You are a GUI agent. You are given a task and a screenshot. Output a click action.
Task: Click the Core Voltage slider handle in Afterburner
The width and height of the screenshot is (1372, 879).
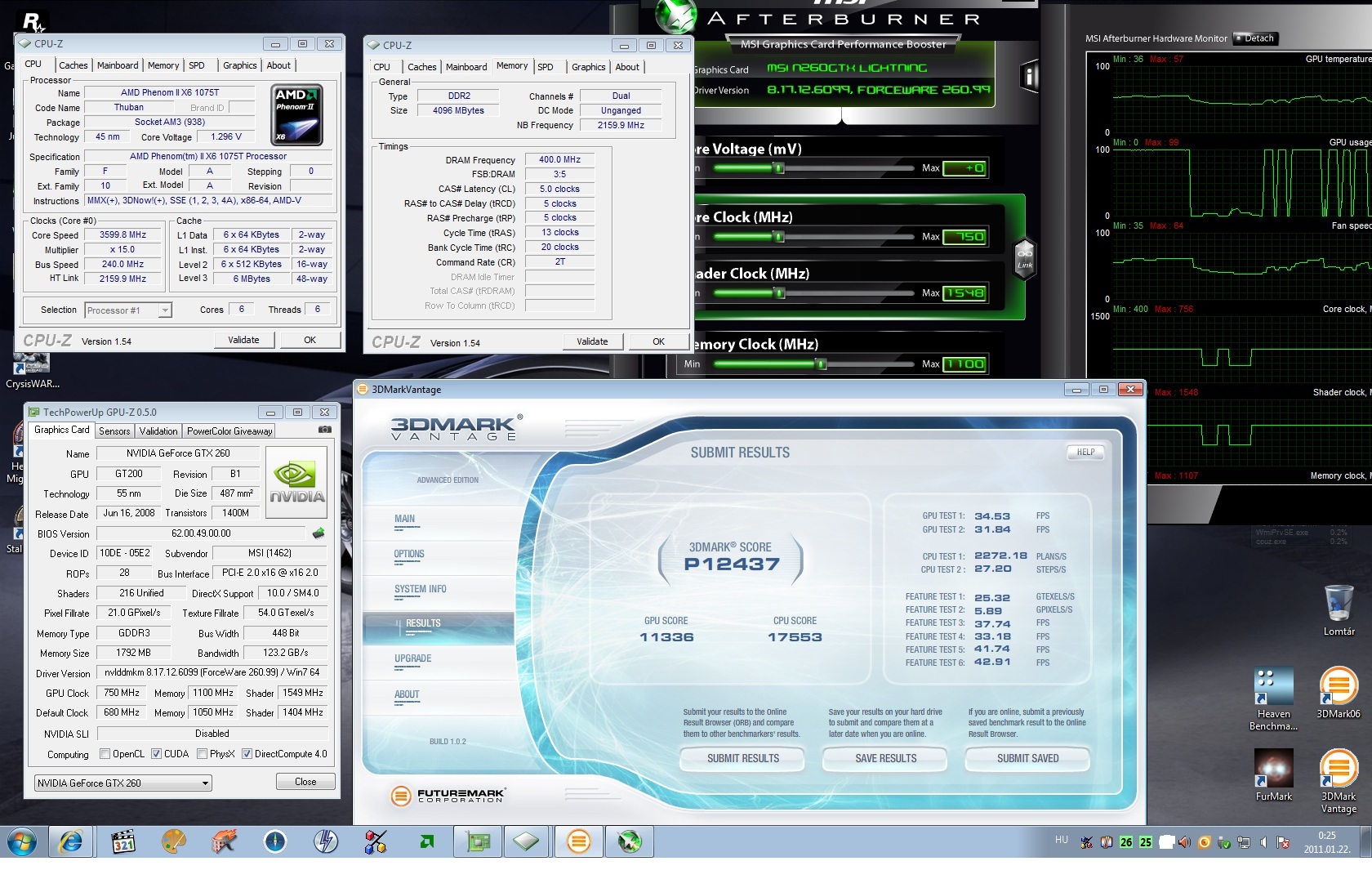779,168
